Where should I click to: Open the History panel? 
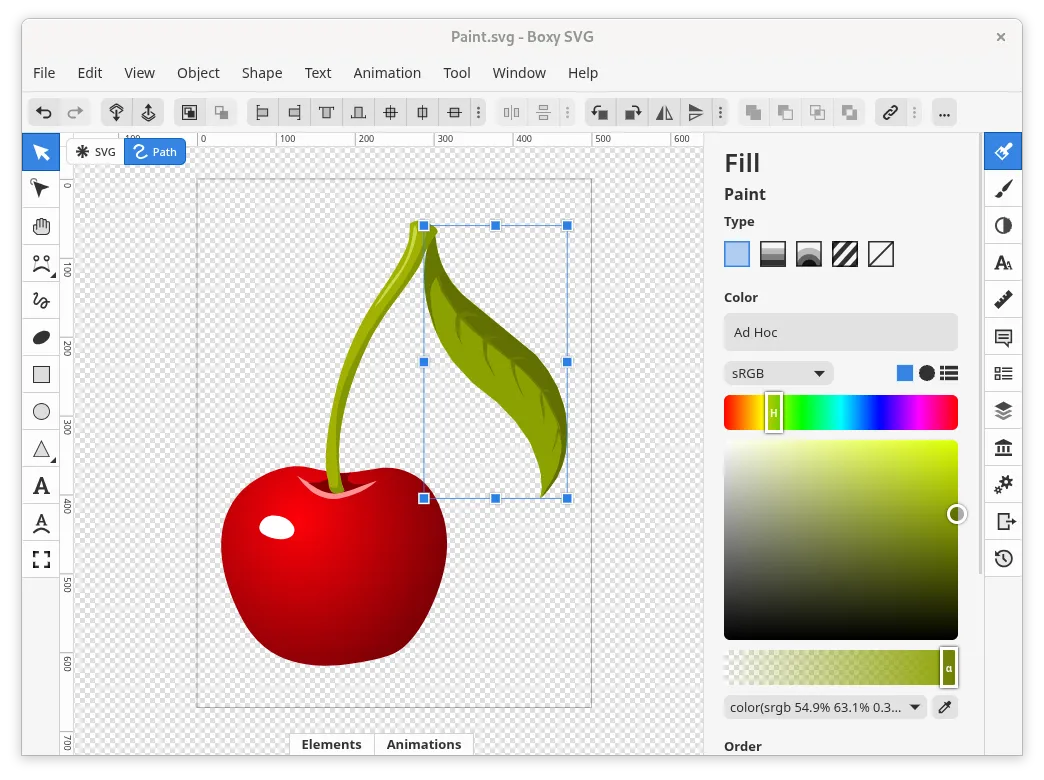pyautogui.click(x=1003, y=558)
